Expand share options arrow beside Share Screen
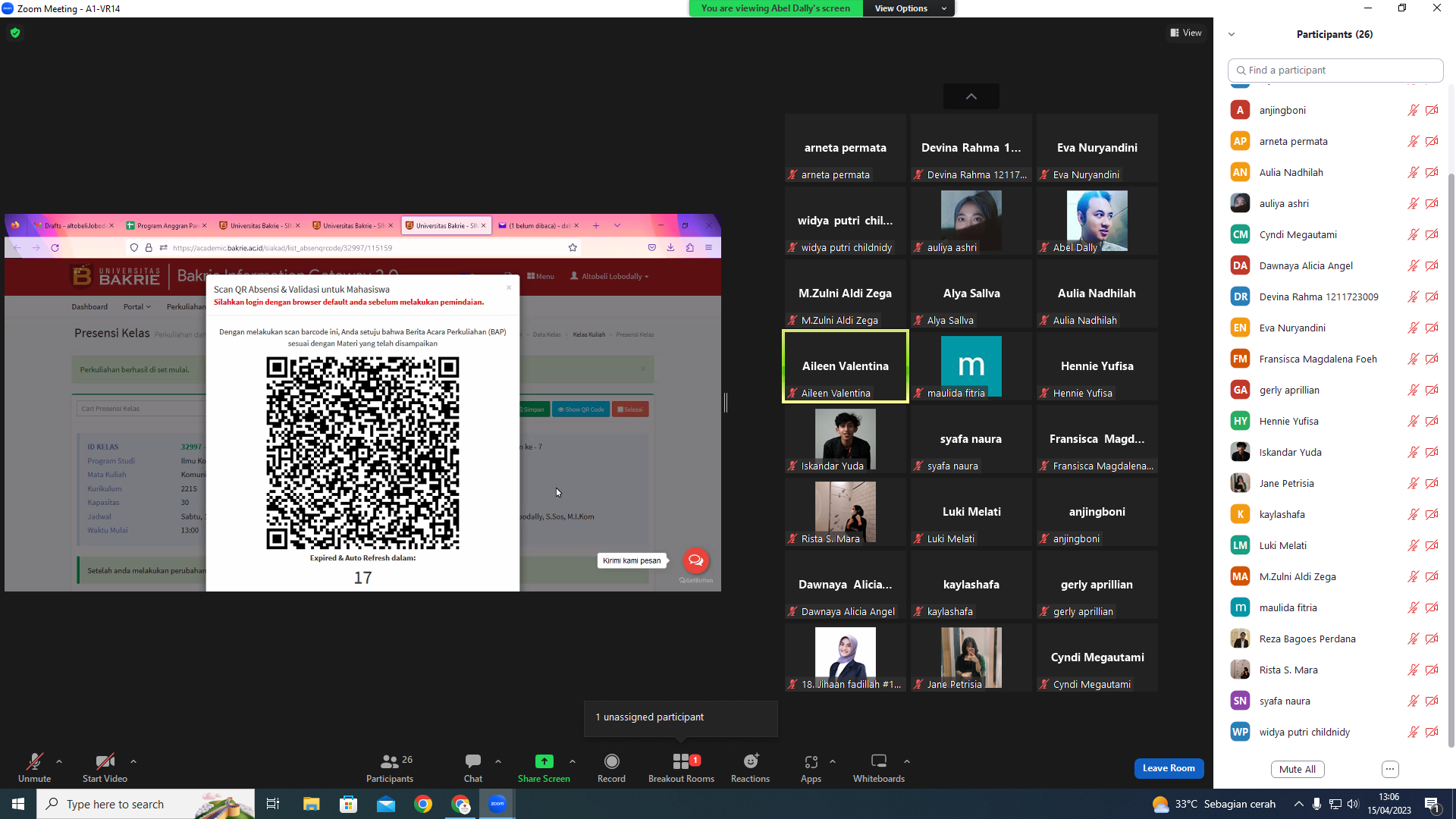This screenshot has height=819, width=1456. click(x=573, y=761)
